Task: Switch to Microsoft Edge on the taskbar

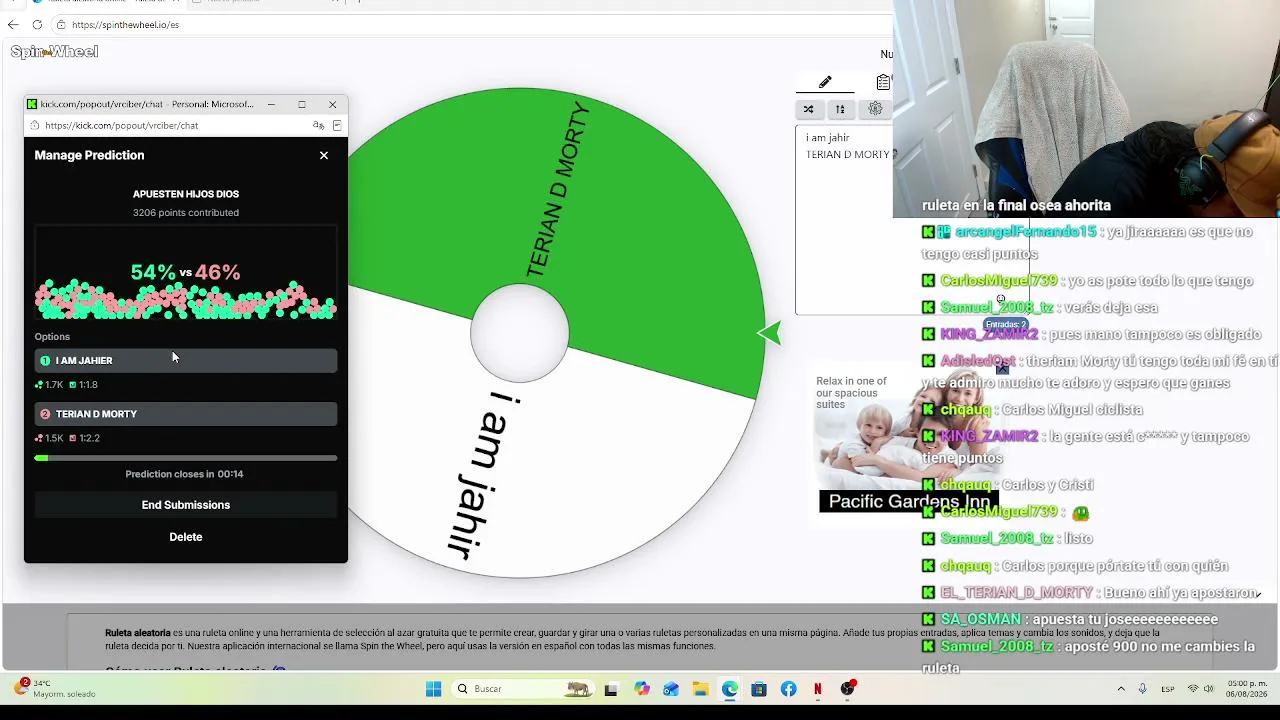Action: [730, 689]
